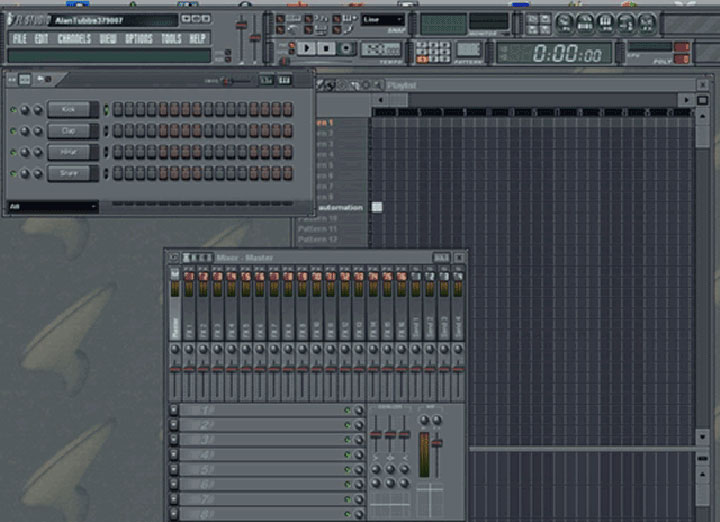Toggle the Snare channel selector light
Image resolution: width=720 pixels, height=522 pixels.
[106, 174]
